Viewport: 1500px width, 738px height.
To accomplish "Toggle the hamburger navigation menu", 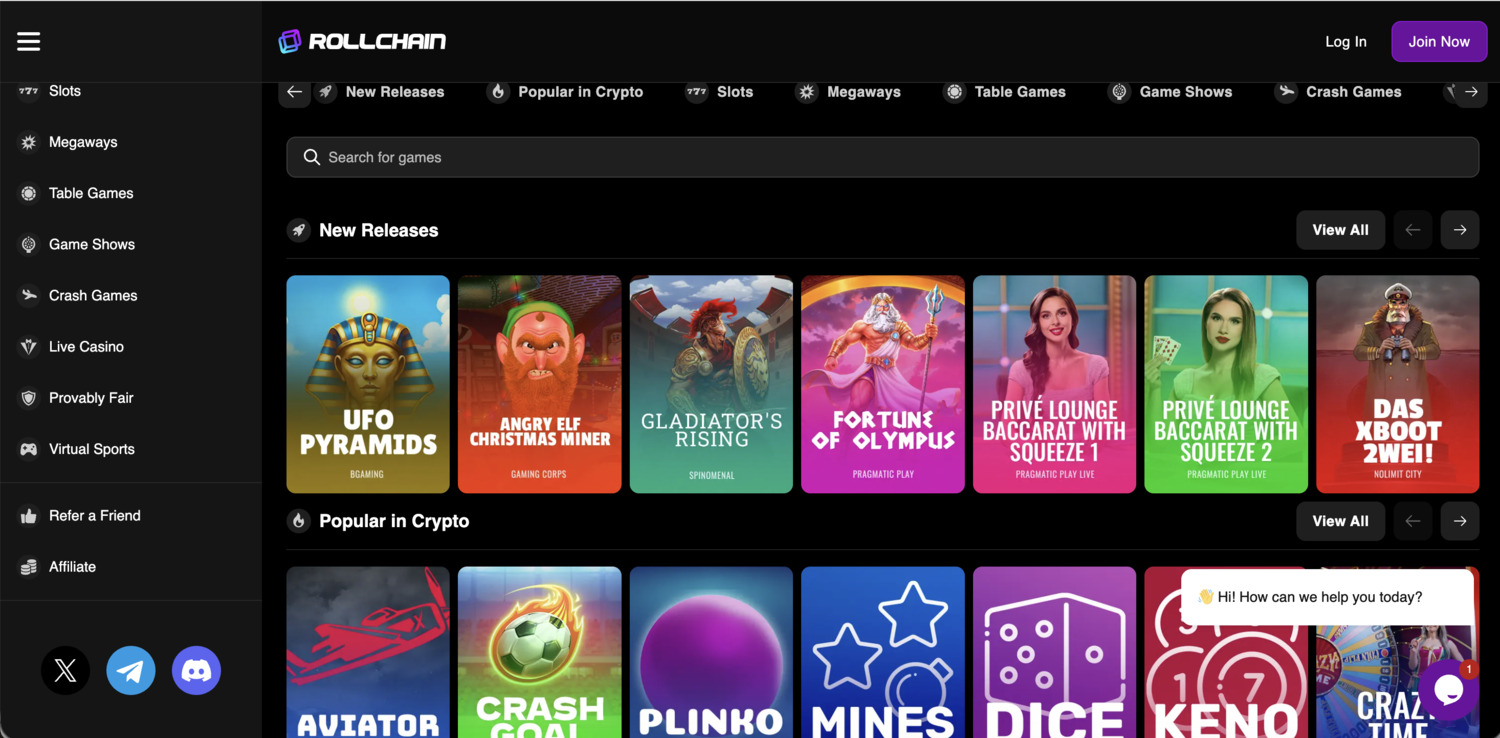I will pos(28,41).
